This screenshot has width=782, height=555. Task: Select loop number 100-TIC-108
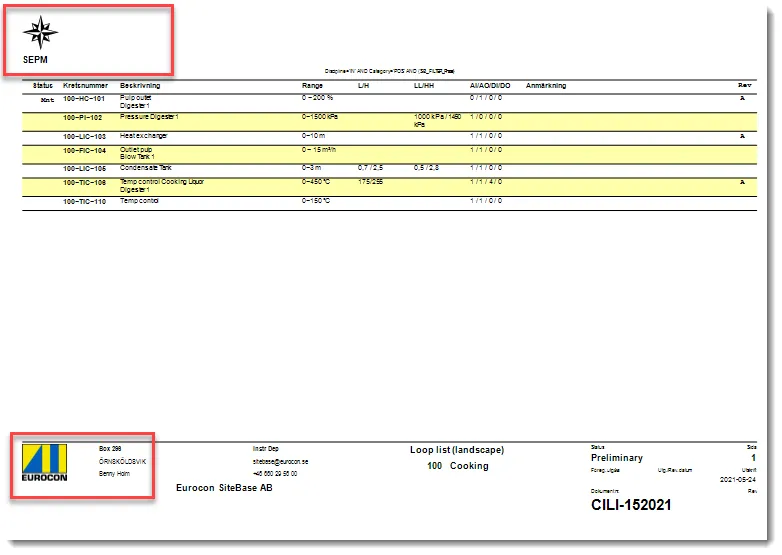coord(84,183)
